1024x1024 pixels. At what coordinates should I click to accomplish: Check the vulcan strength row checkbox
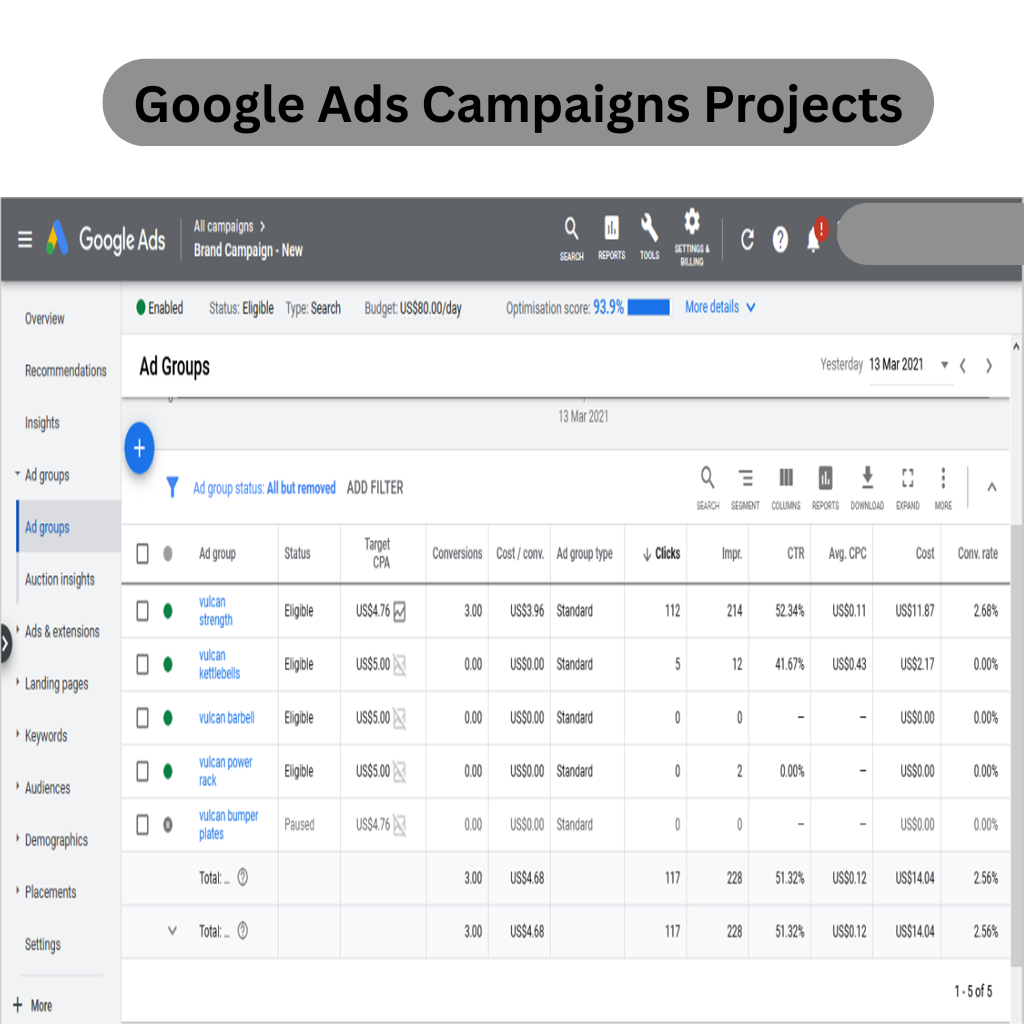point(142,611)
